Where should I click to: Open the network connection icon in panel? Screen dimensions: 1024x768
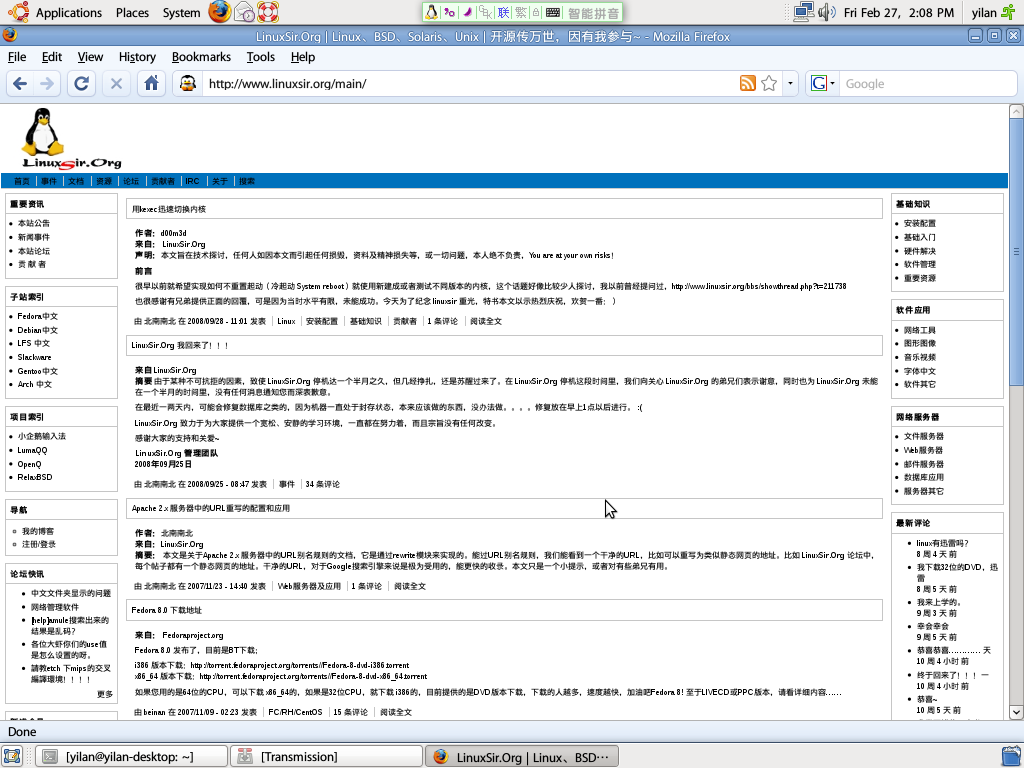[803, 12]
